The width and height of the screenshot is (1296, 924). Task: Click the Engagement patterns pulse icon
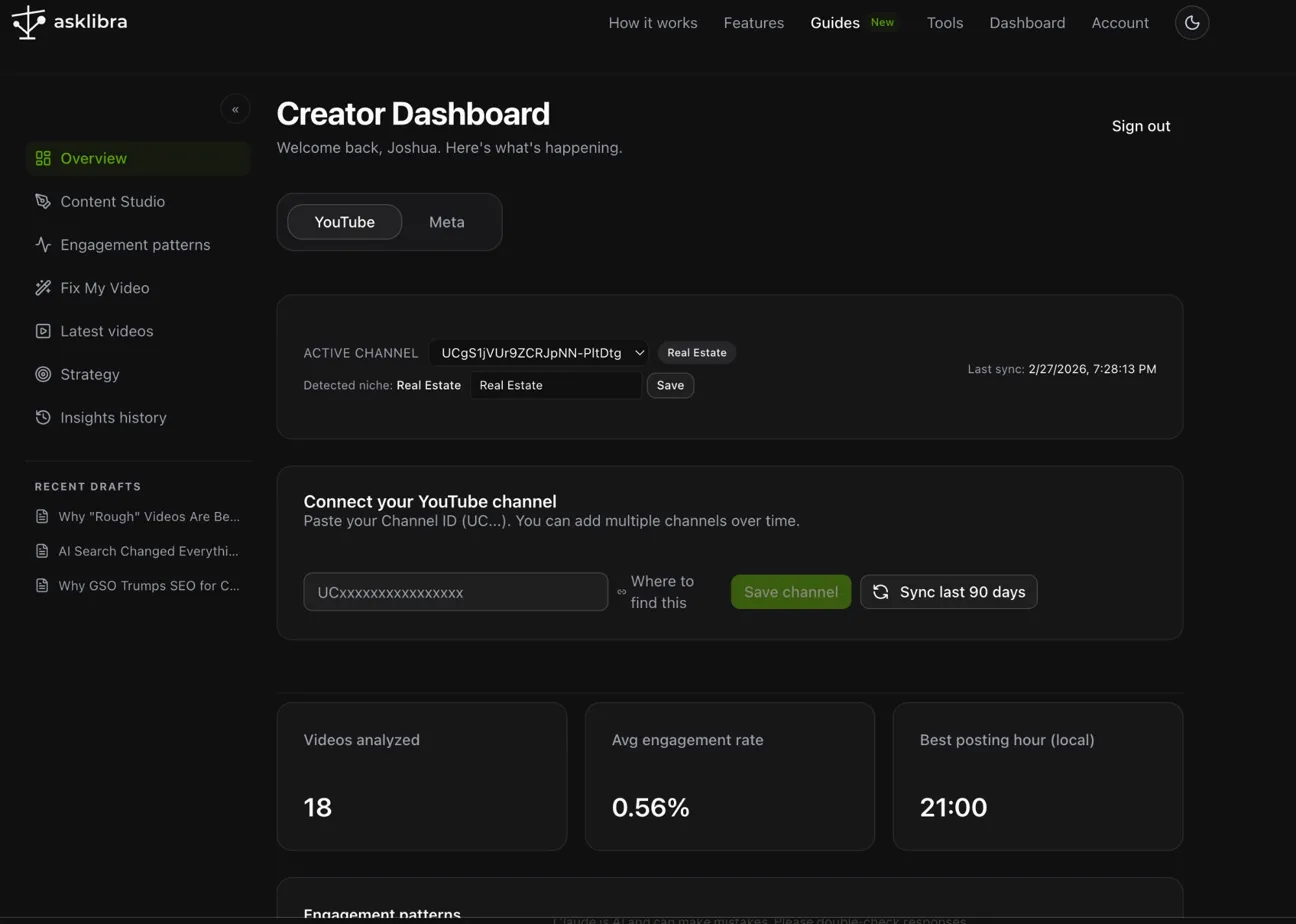(x=43, y=244)
